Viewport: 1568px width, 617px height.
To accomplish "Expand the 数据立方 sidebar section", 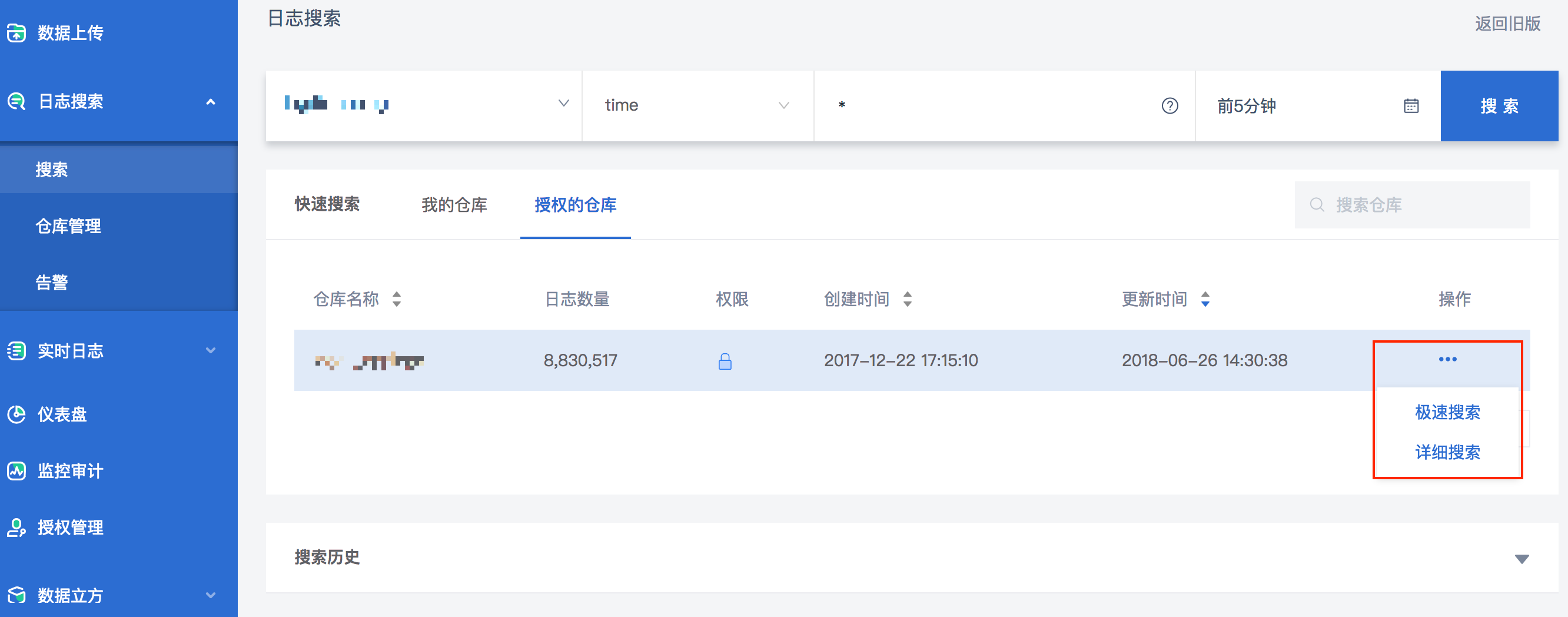I will pos(211,595).
